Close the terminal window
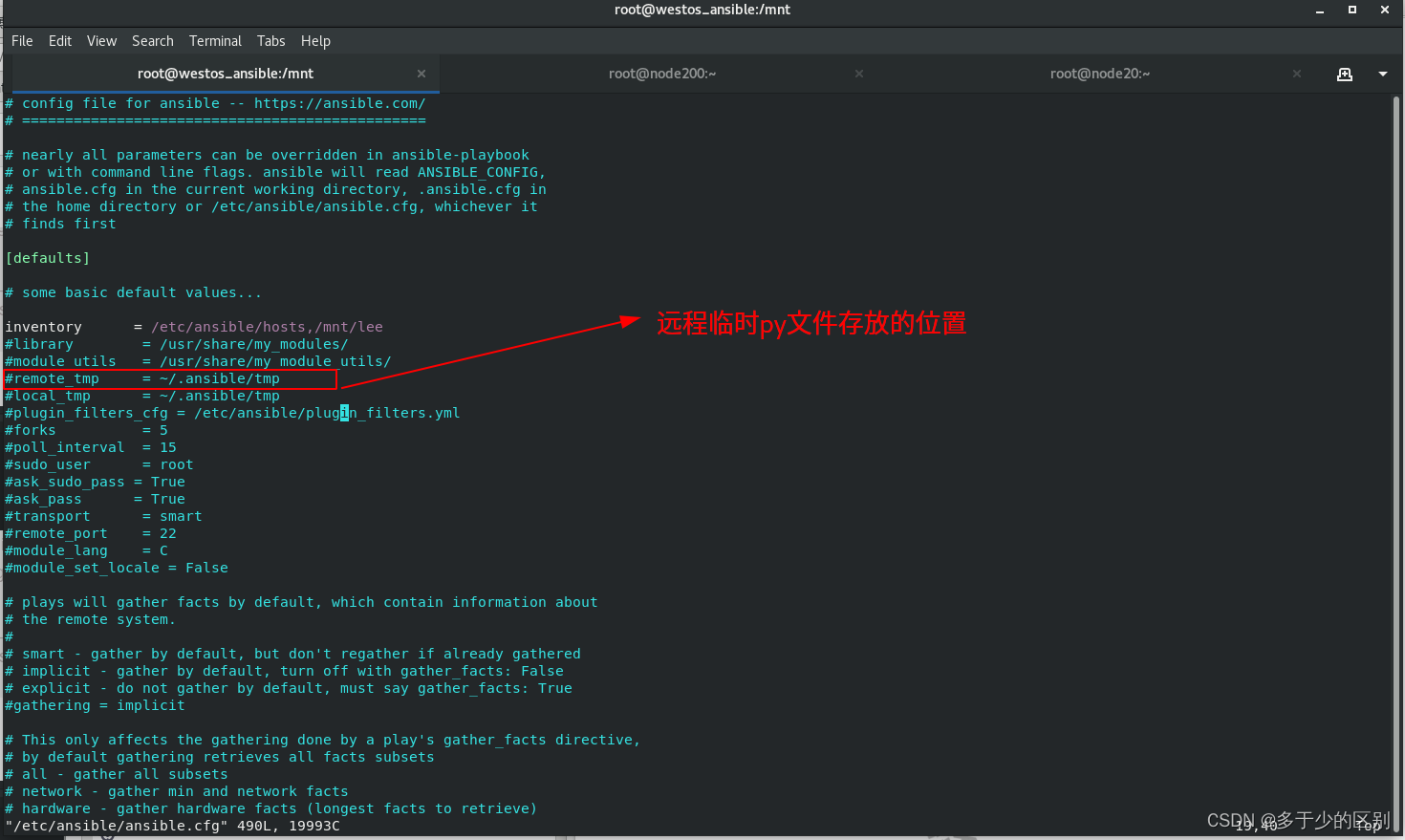The width and height of the screenshot is (1405, 840). (1385, 10)
